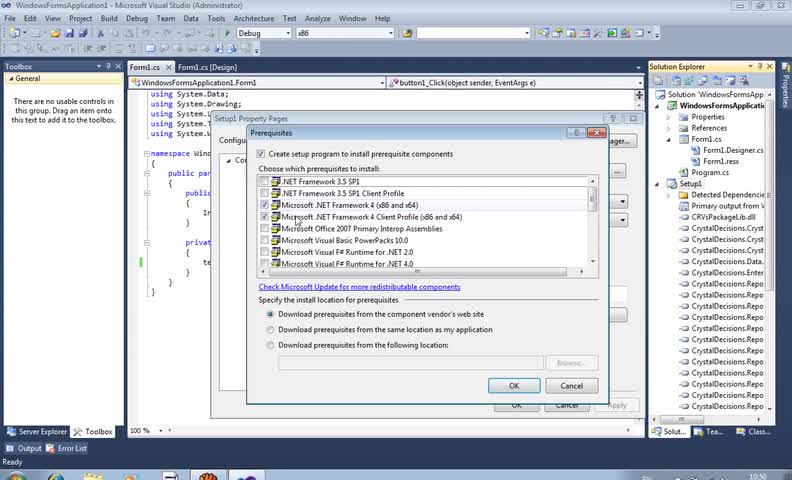Pin the Toolbox panel with auto-hide pin
The width and height of the screenshot is (792, 480).
point(108,66)
